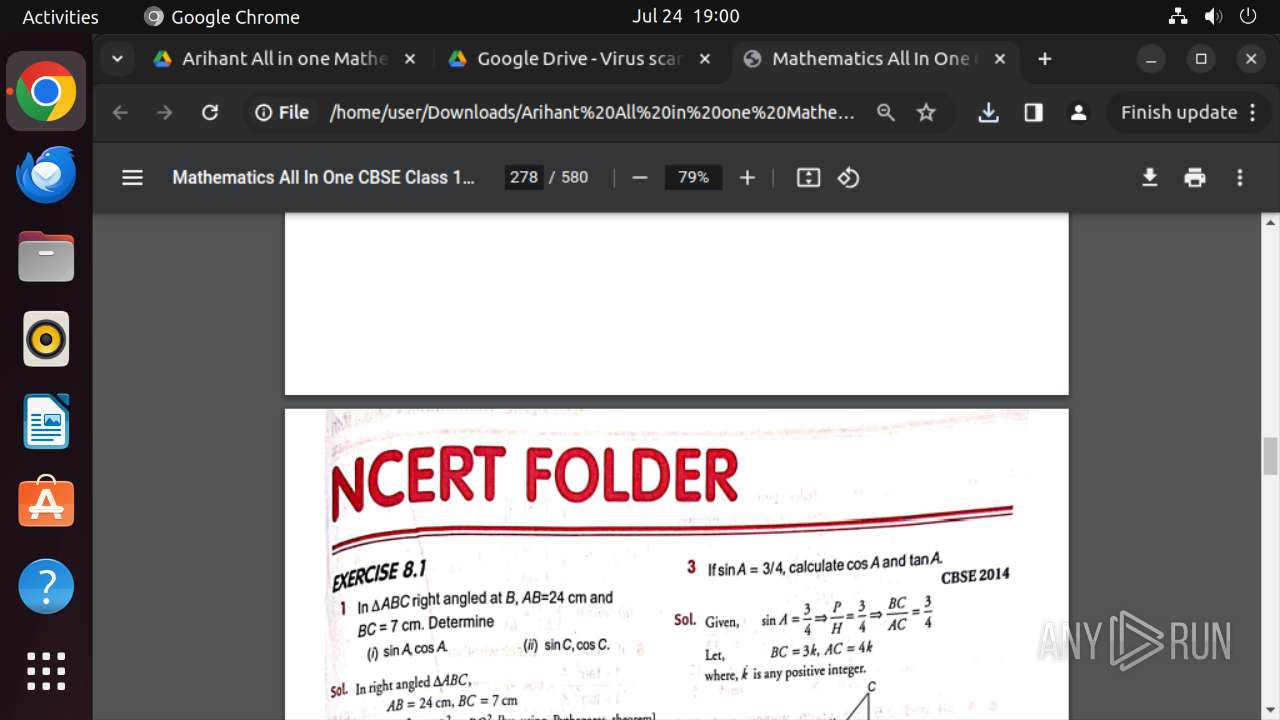Zoom in the PDF with plus button
The width and height of the screenshot is (1280, 720).
[747, 177]
